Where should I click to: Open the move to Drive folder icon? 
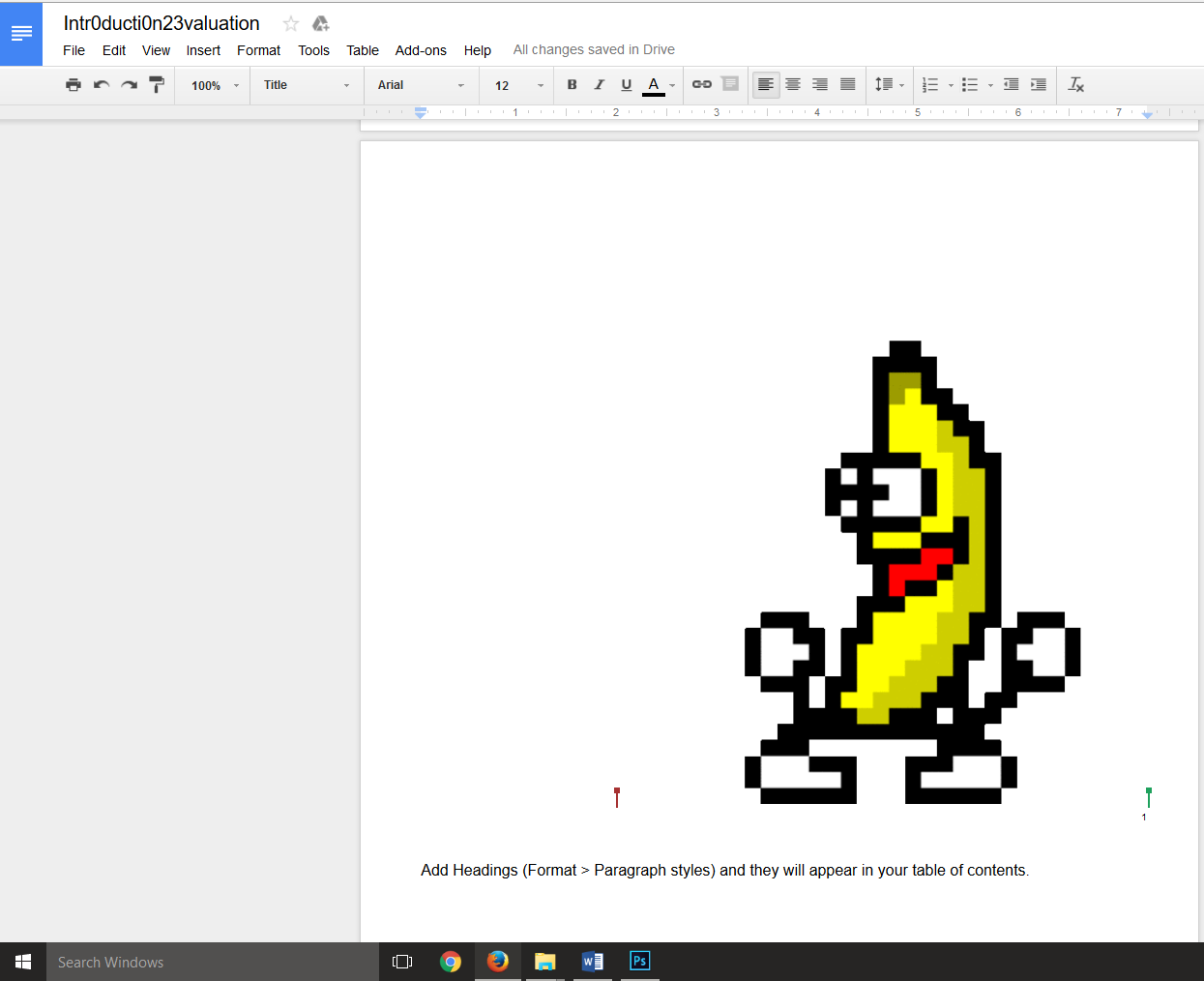320,23
